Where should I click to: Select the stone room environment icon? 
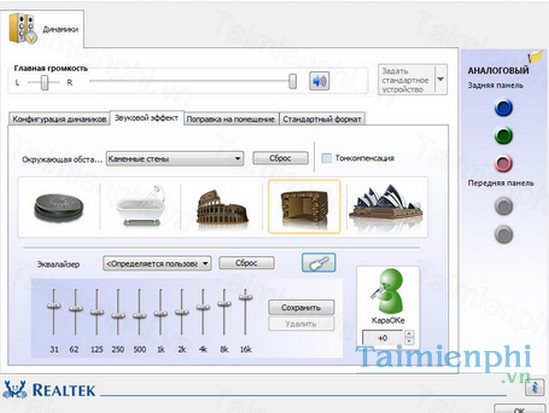point(304,206)
